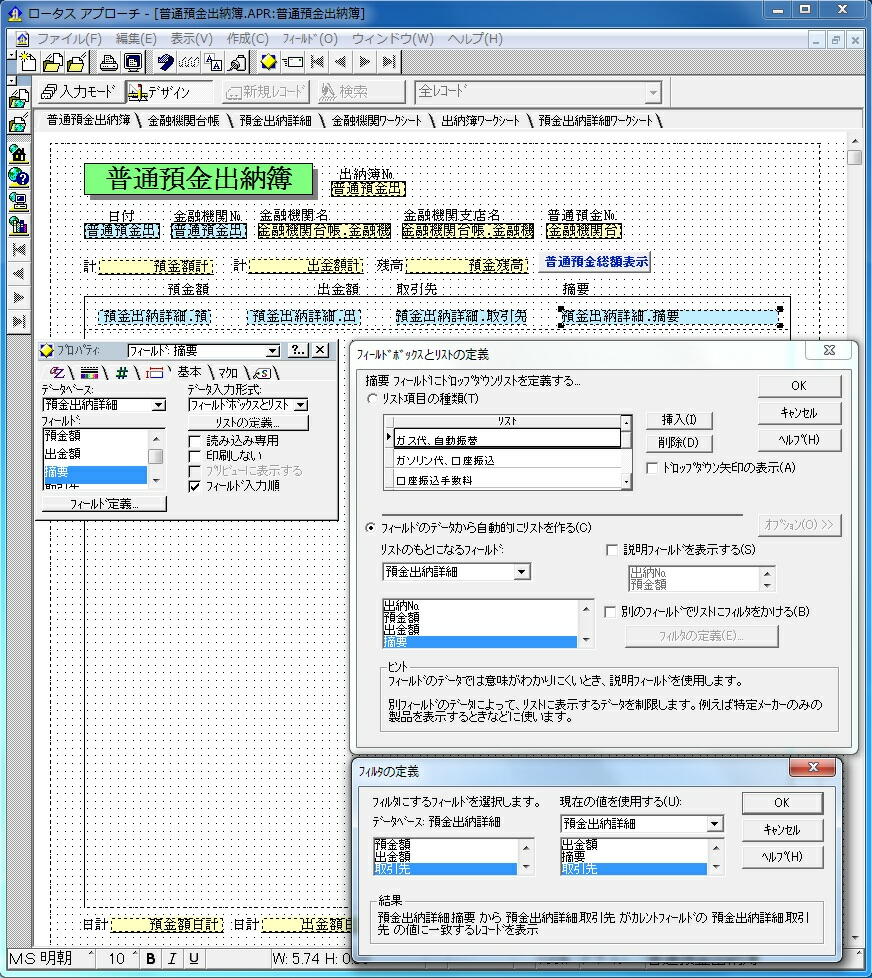Check the 説明フィールドを表示する checkbox
Image resolution: width=872 pixels, height=978 pixels.
[612, 550]
